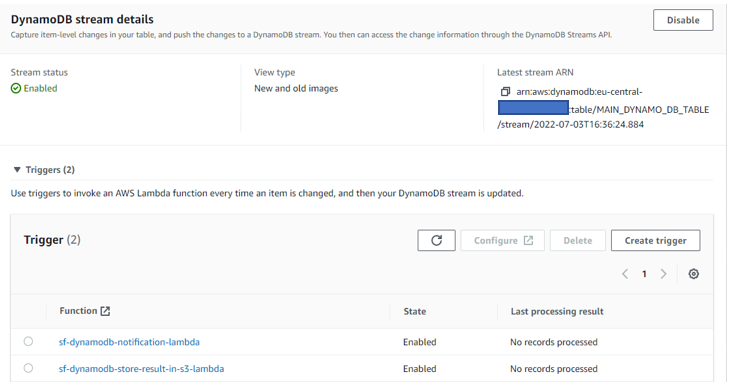Click the Create trigger button

(656, 240)
